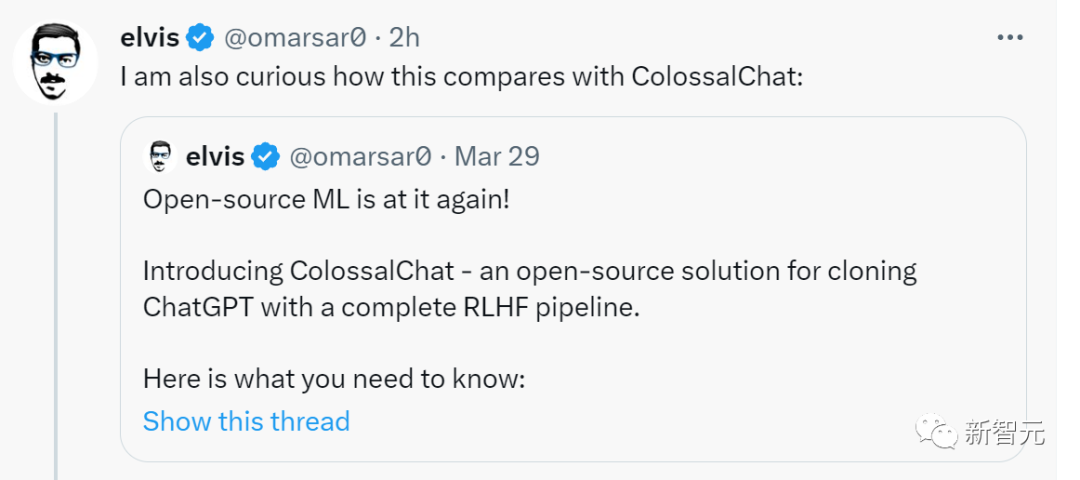Open the 2h timestamp permalink

404,38
